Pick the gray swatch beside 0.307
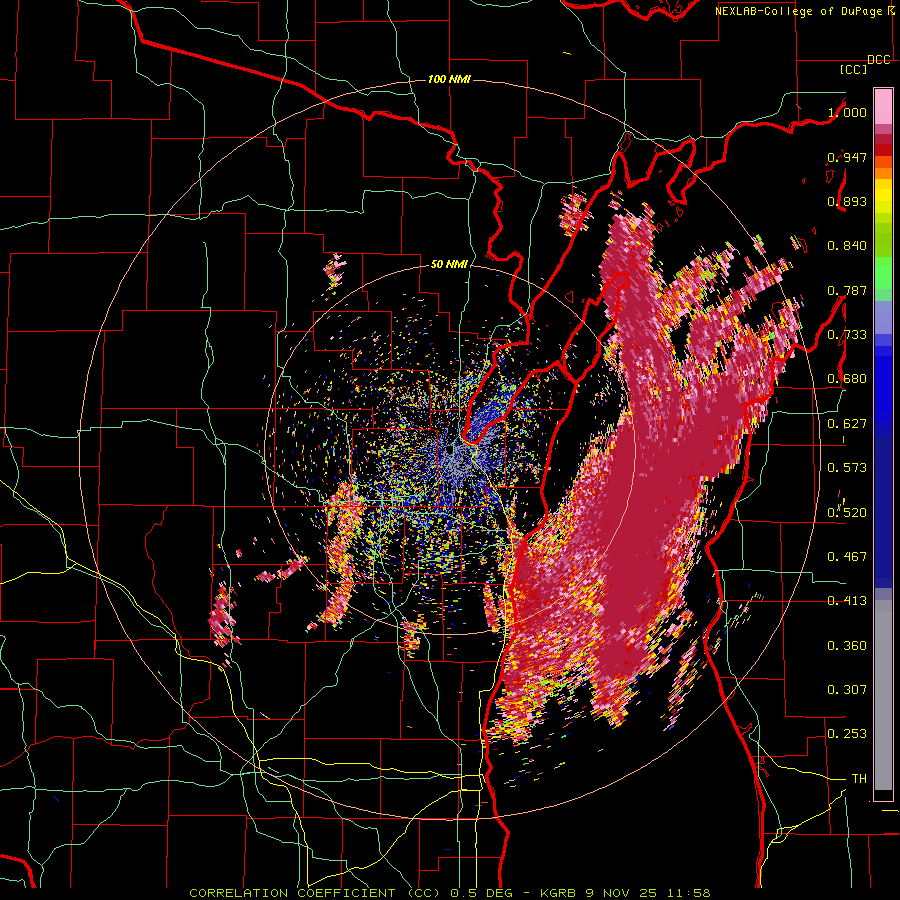The height and width of the screenshot is (900, 900). tap(883, 695)
